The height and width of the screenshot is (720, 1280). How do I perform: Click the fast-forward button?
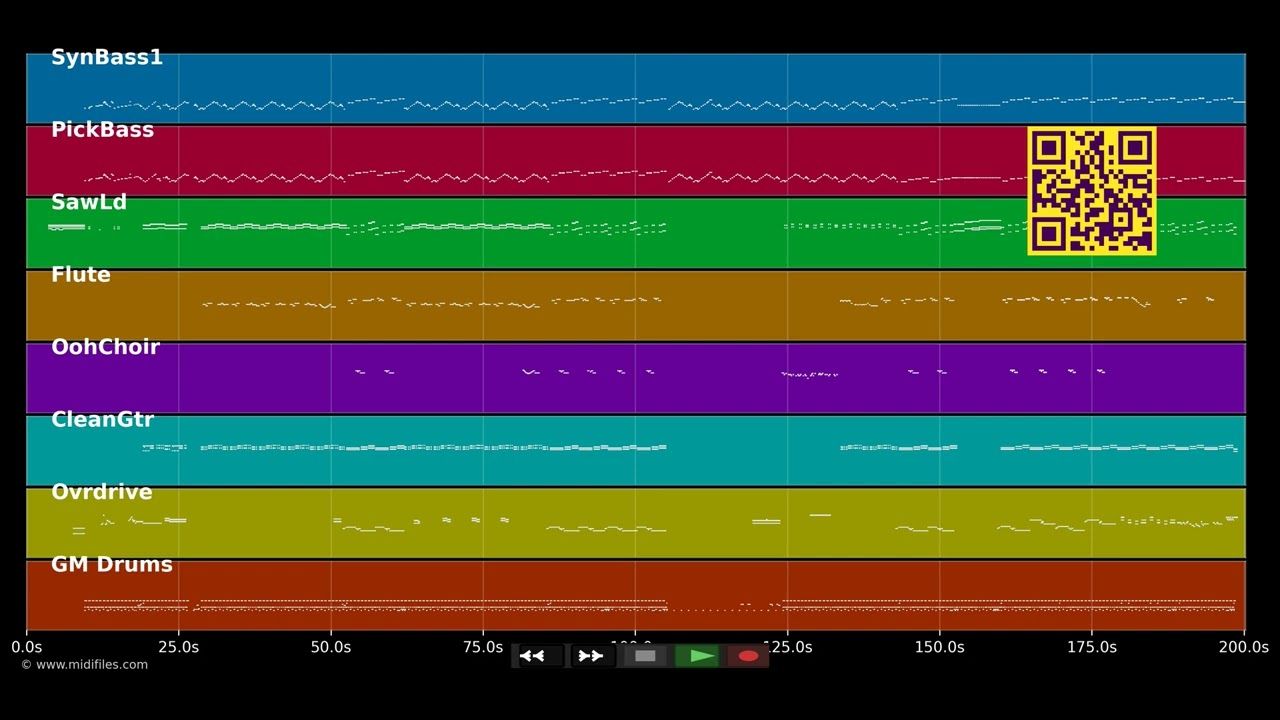[x=592, y=656]
